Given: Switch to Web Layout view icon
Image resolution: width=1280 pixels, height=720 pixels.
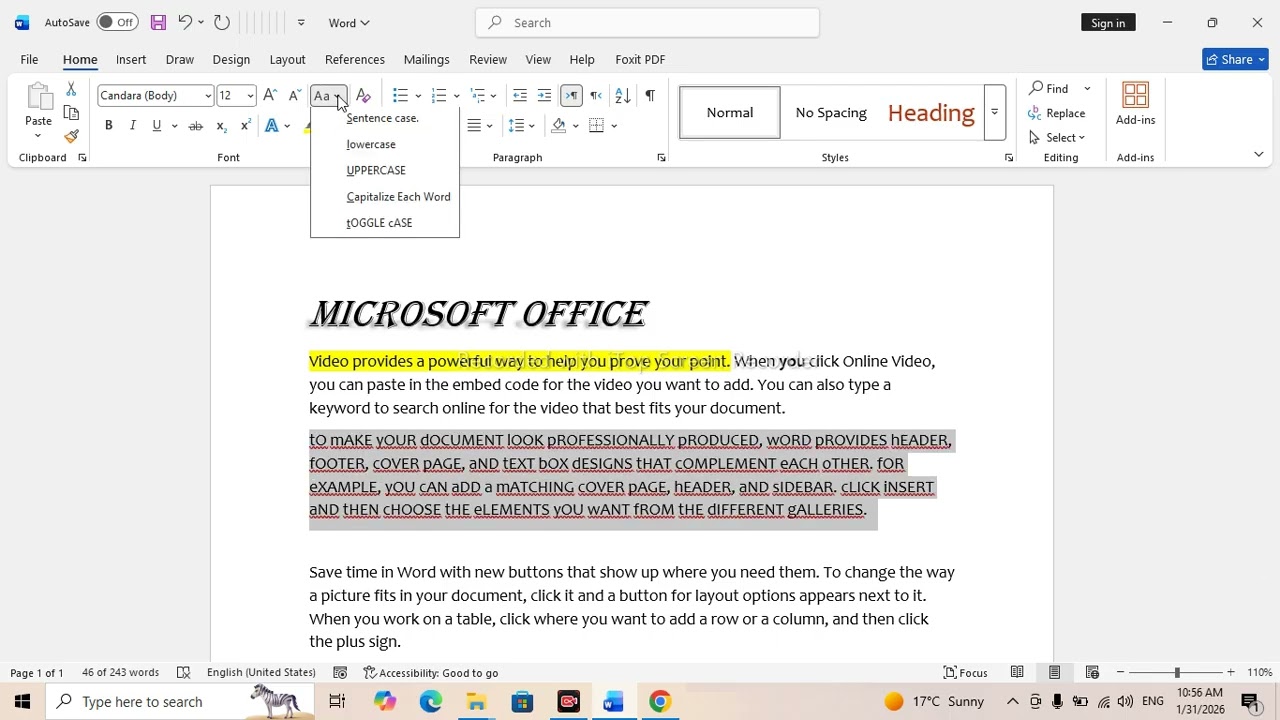Looking at the screenshot, I should pos(1092,672).
